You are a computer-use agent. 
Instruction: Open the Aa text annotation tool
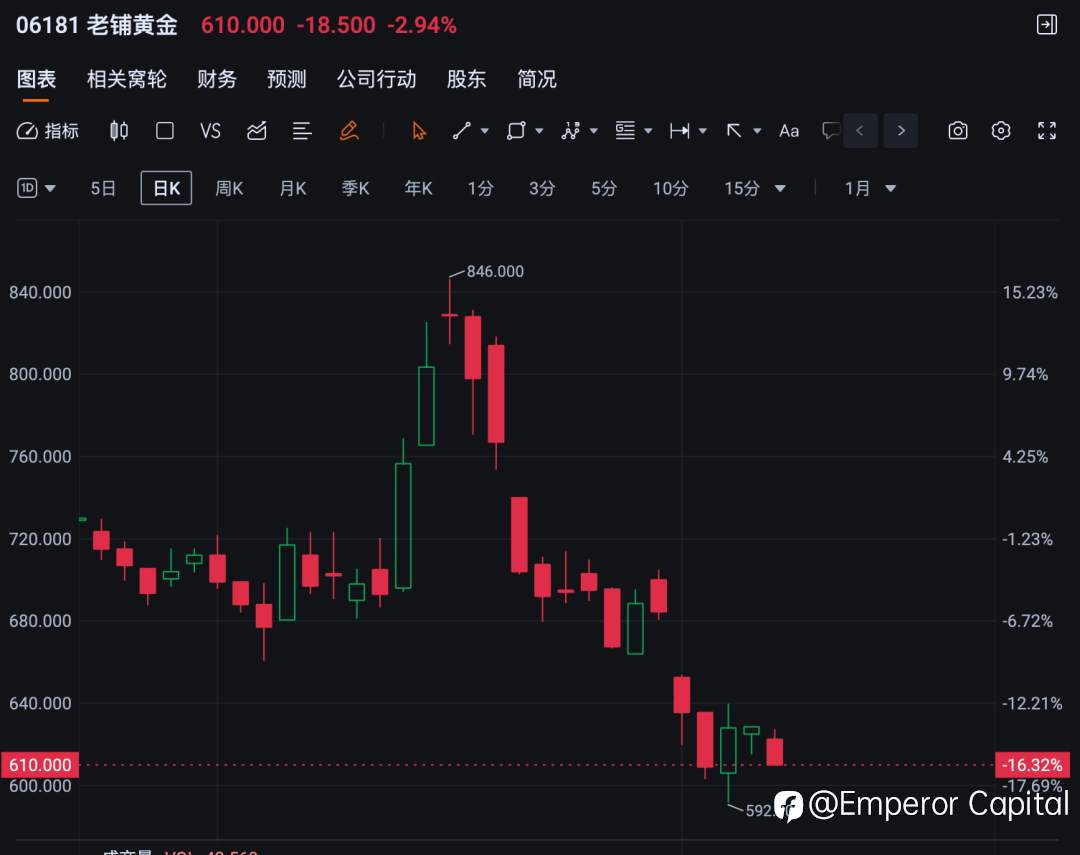click(788, 130)
